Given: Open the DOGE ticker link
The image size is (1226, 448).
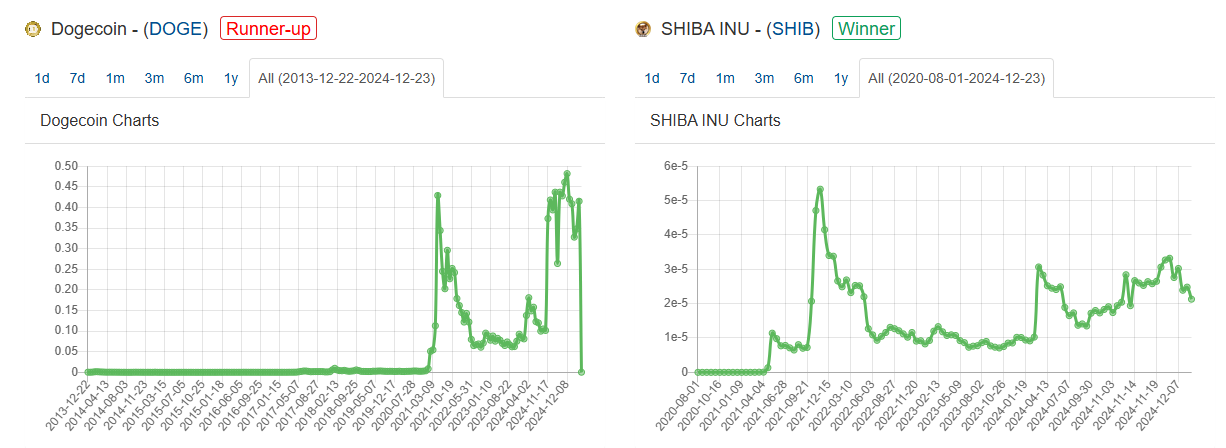Looking at the screenshot, I should point(174,29).
